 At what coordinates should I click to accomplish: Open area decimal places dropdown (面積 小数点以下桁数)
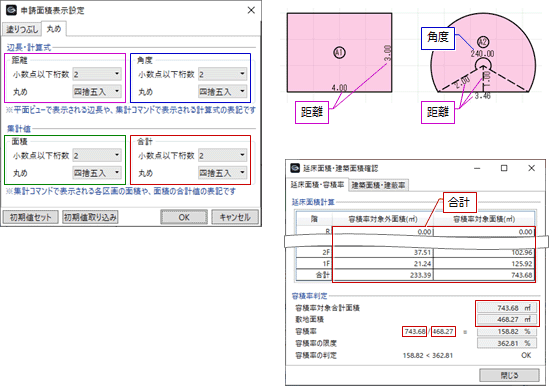pyautogui.click(x=97, y=156)
